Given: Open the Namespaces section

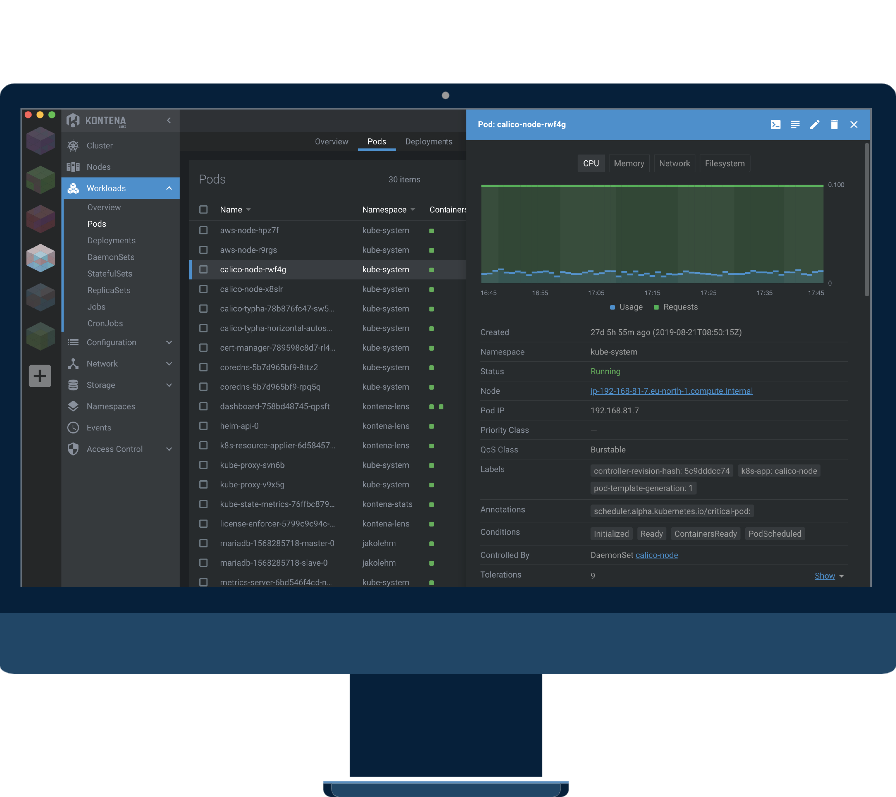Looking at the screenshot, I should pos(110,406).
